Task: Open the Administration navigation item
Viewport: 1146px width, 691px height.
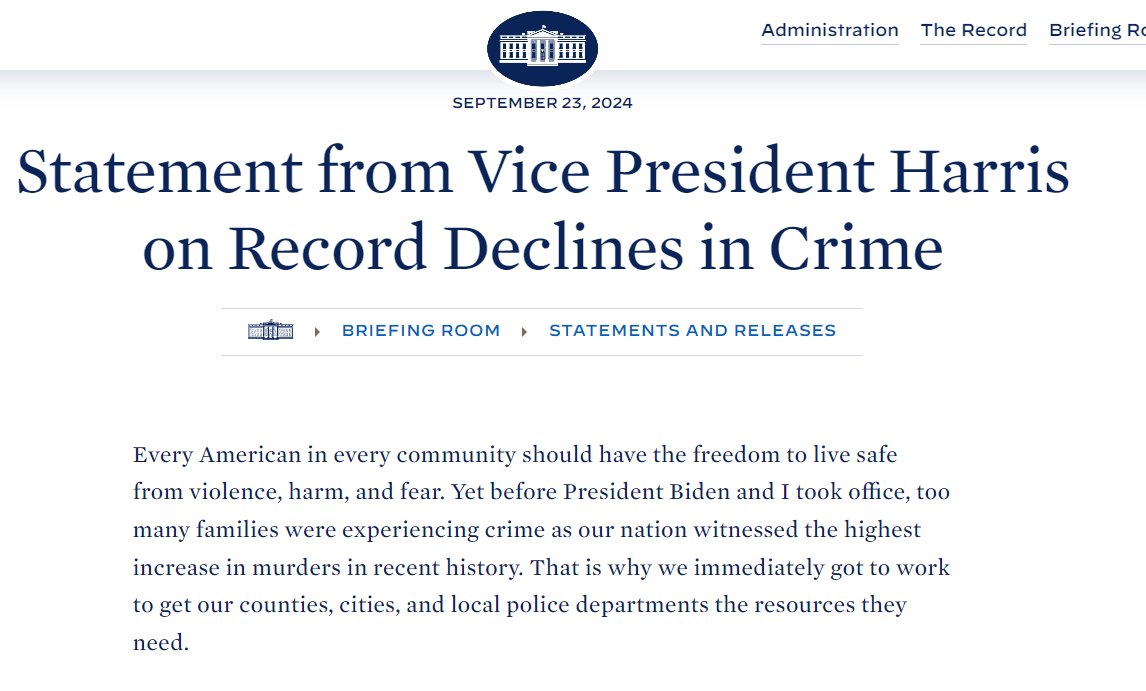Action: coord(830,30)
